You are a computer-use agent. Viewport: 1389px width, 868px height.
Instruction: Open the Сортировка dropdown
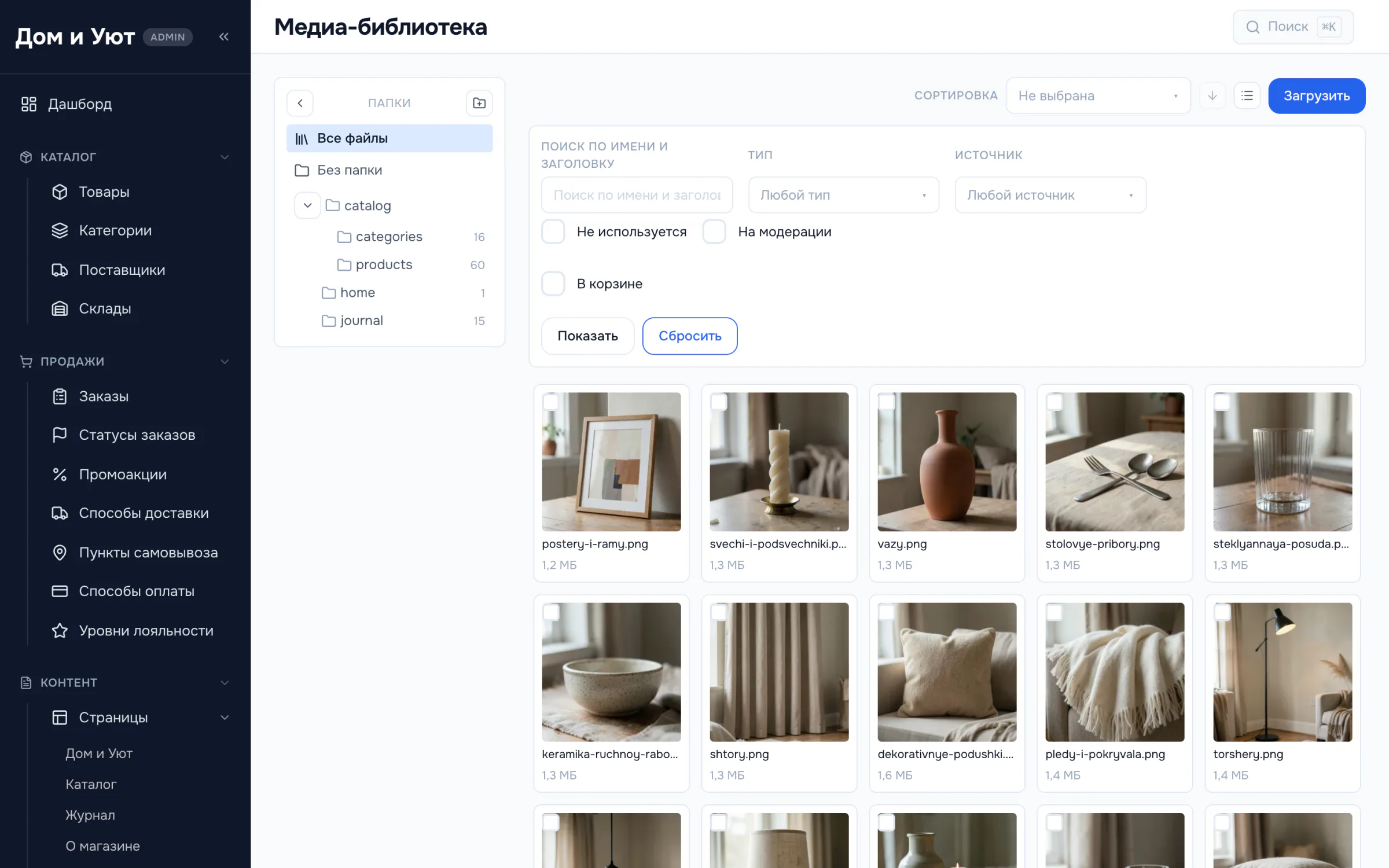(1098, 95)
